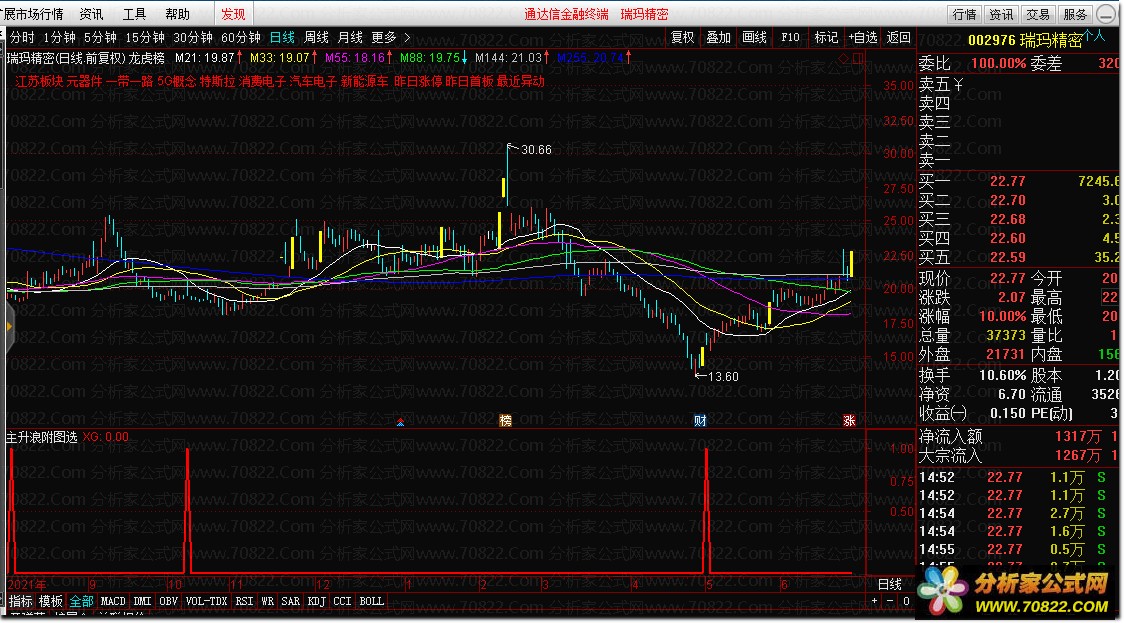This screenshot has width=1125, height=623.
Task: Click the red square icon above the chart
Action: click(857, 57)
